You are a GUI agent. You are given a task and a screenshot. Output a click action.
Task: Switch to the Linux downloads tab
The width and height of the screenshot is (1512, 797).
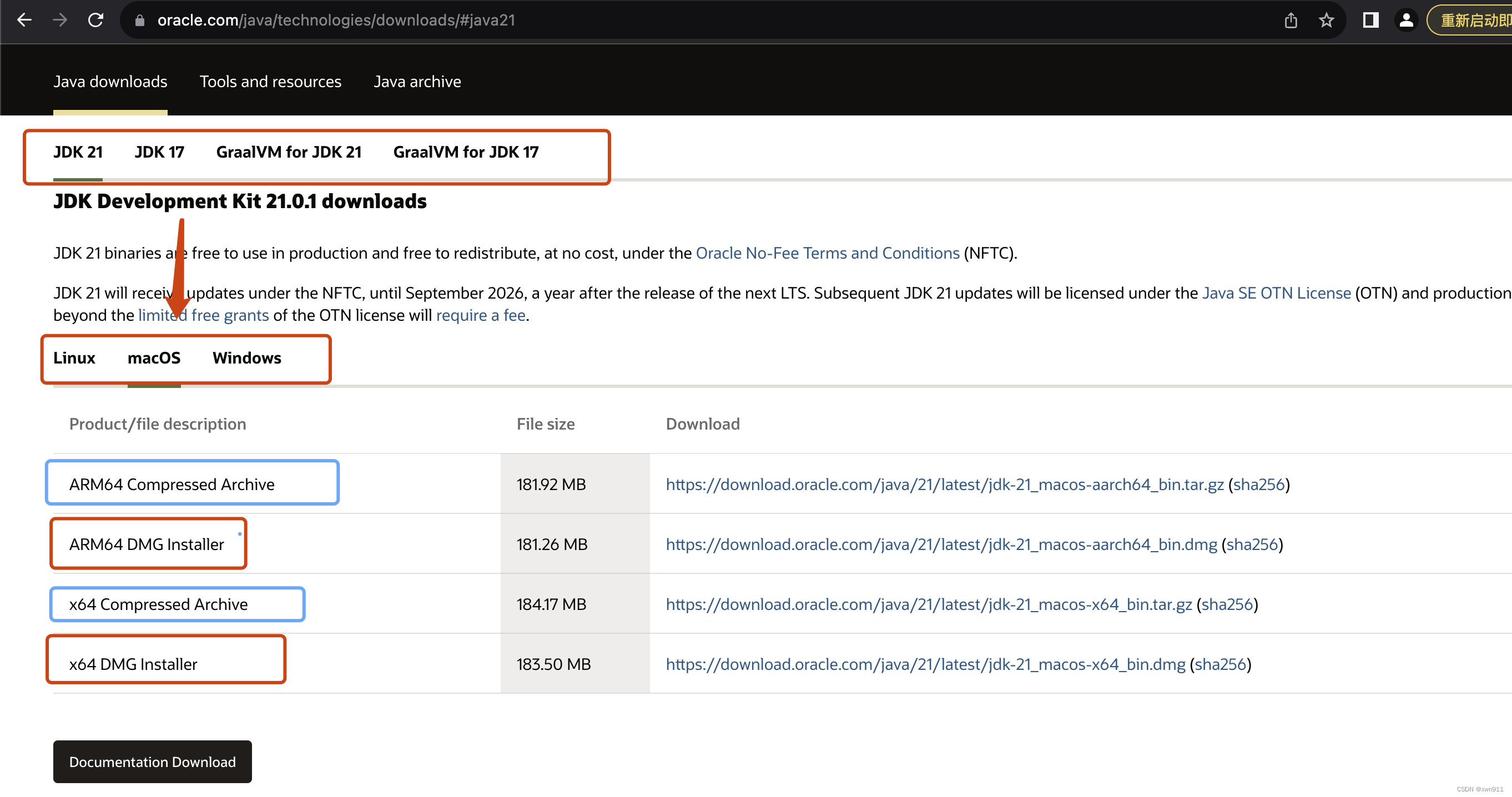click(74, 358)
